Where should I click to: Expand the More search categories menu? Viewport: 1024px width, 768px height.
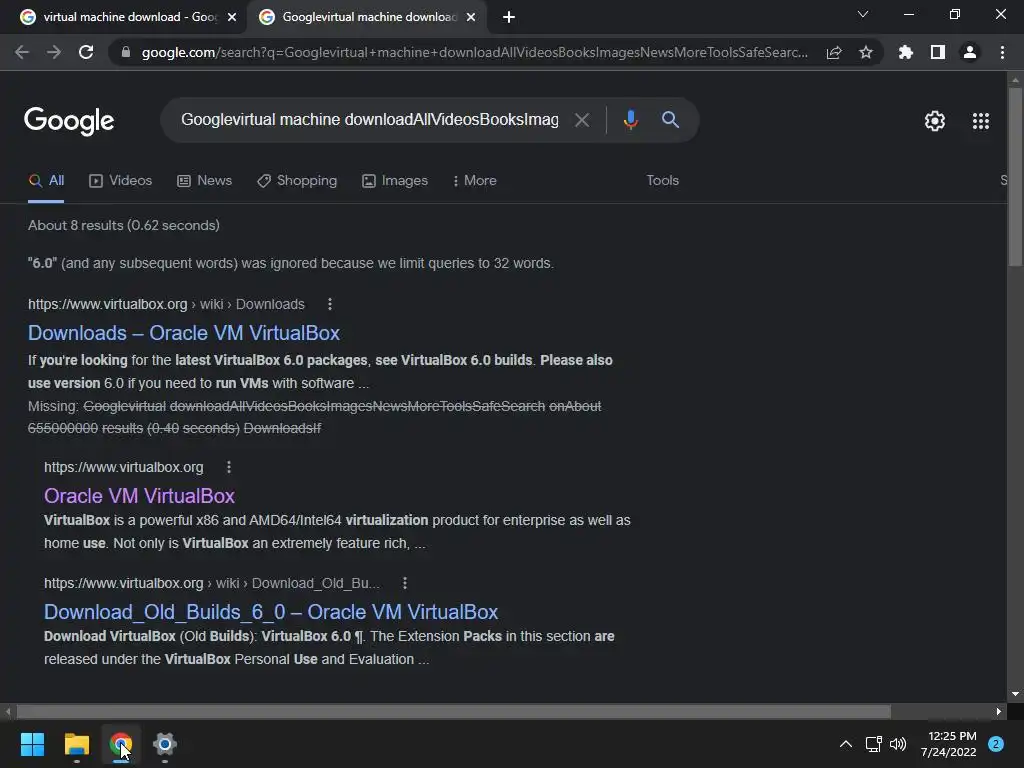(475, 180)
